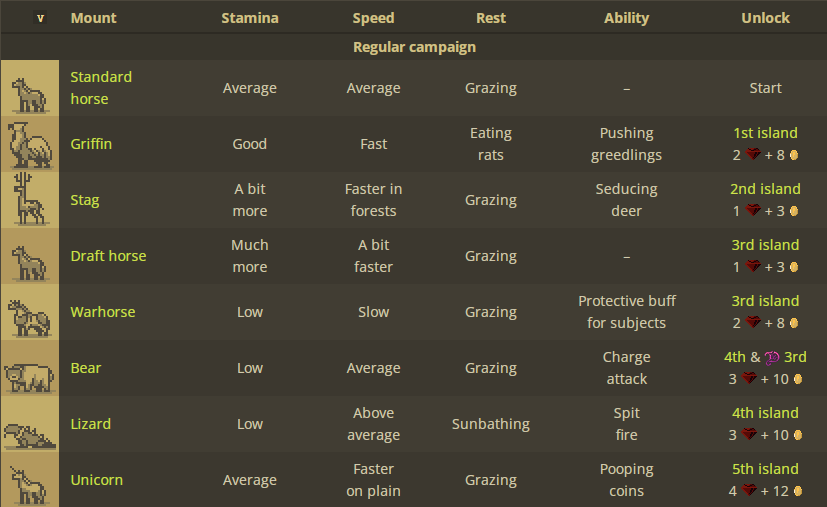
Task: Follow the Lizard link
Action: (x=91, y=424)
